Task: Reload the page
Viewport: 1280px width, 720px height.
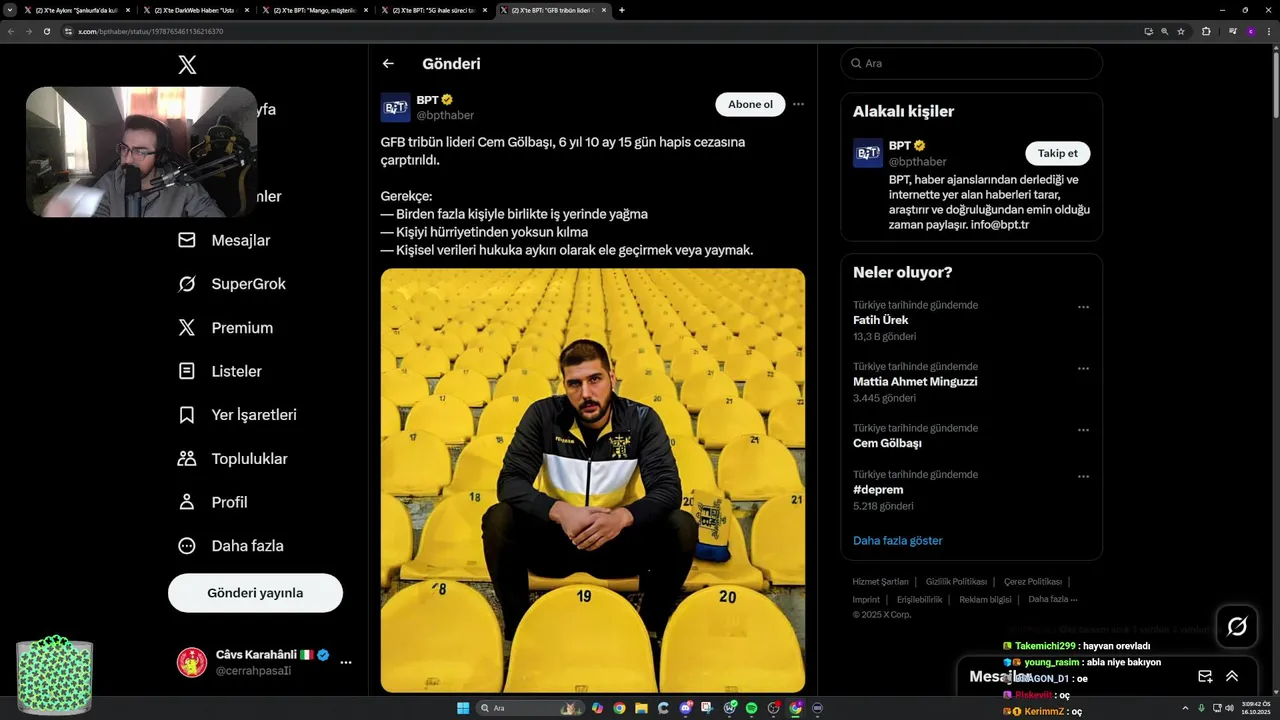Action: (47, 31)
